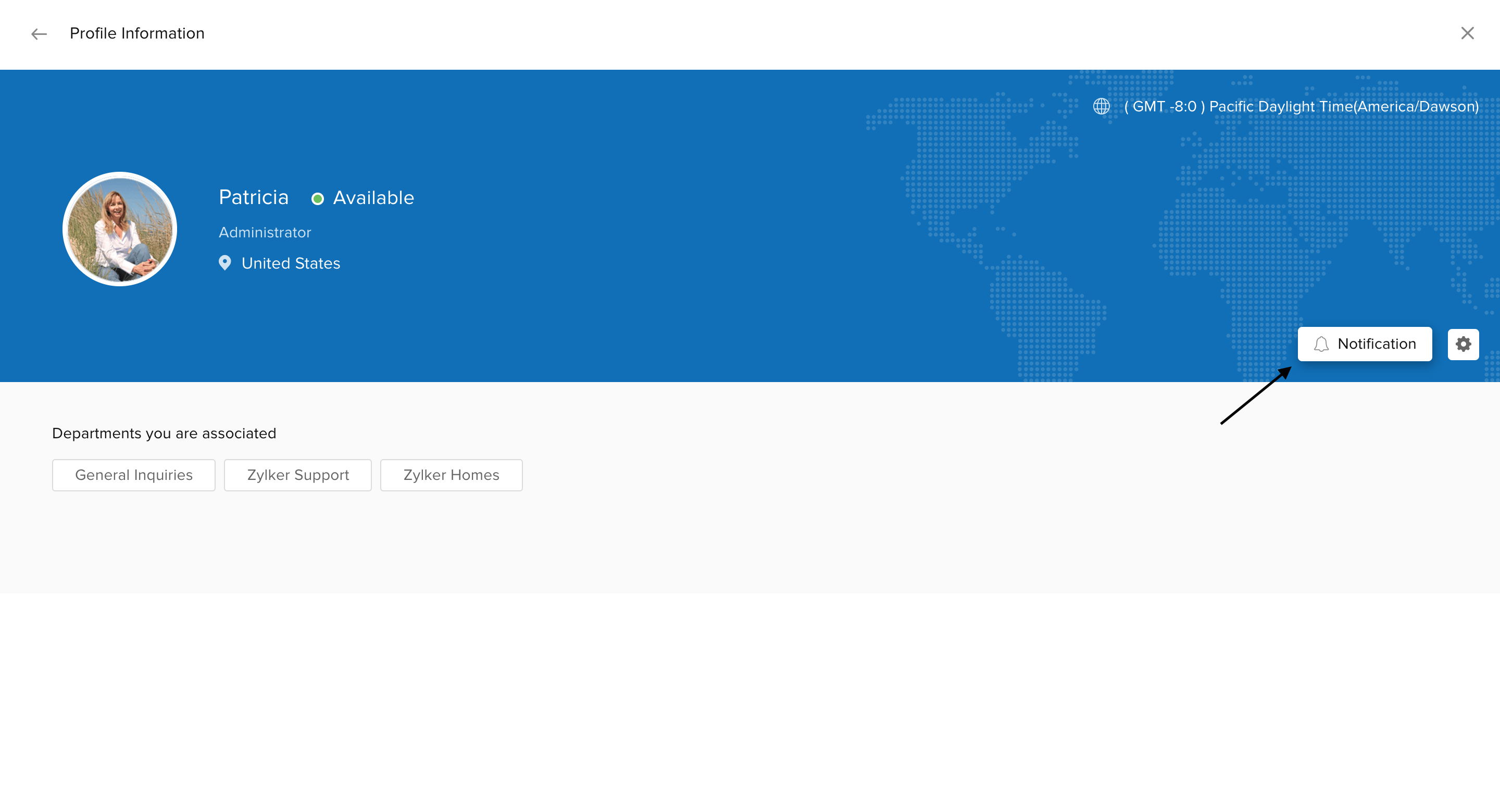Click Departments you are associated heading
The image size is (1500, 812).
(164, 433)
